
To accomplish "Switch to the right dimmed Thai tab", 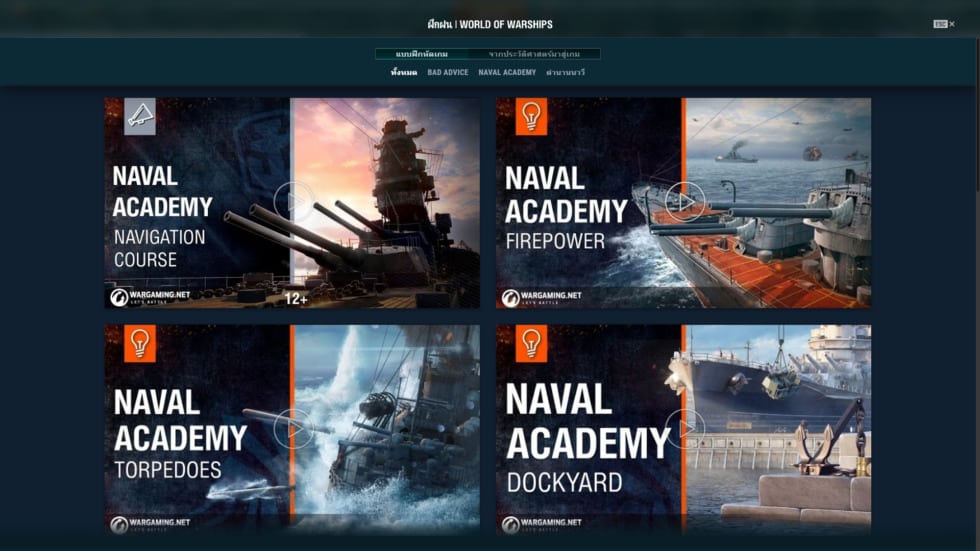I will [535, 54].
